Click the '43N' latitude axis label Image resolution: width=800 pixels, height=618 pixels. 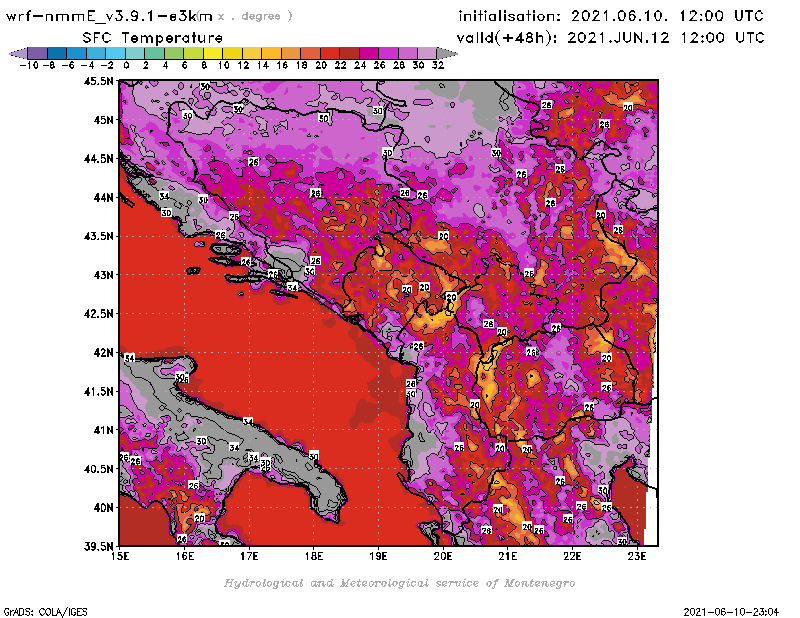(103, 275)
